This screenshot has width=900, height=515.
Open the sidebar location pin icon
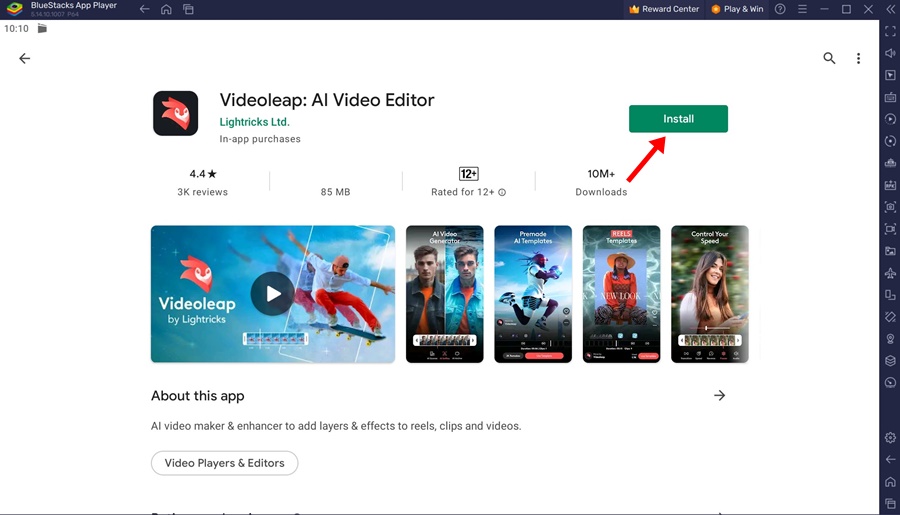coord(890,339)
